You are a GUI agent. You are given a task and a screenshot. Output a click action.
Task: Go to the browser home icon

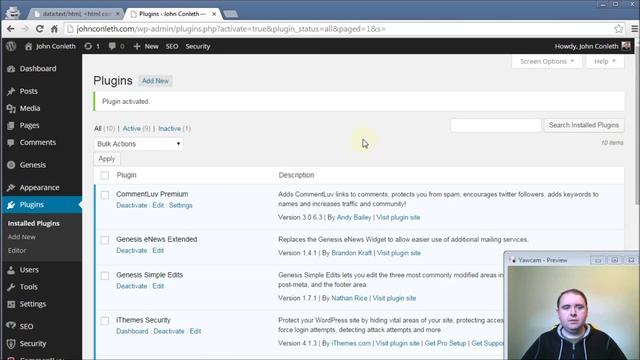pyautogui.click(x=54, y=29)
